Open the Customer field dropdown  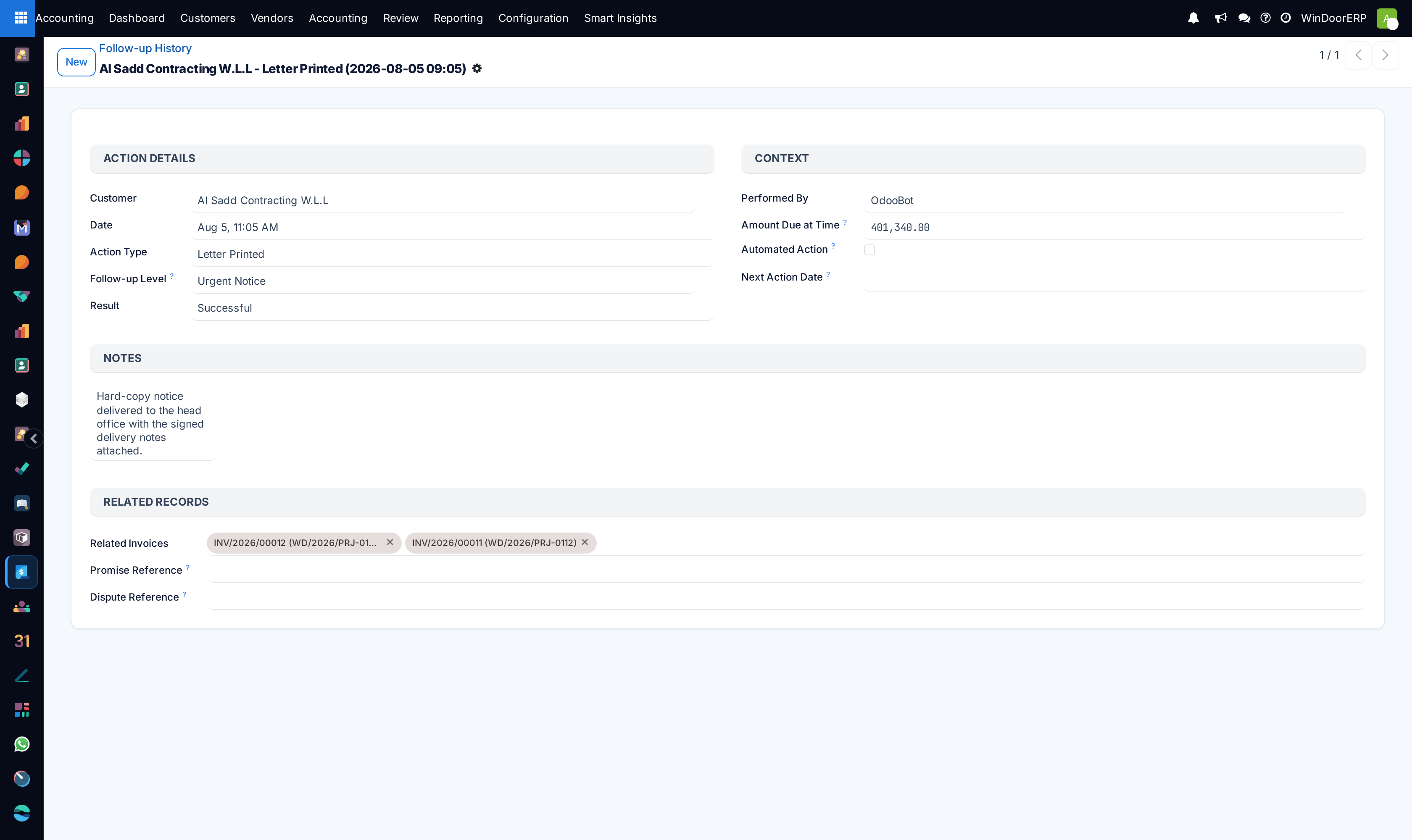pyautogui.click(x=443, y=200)
